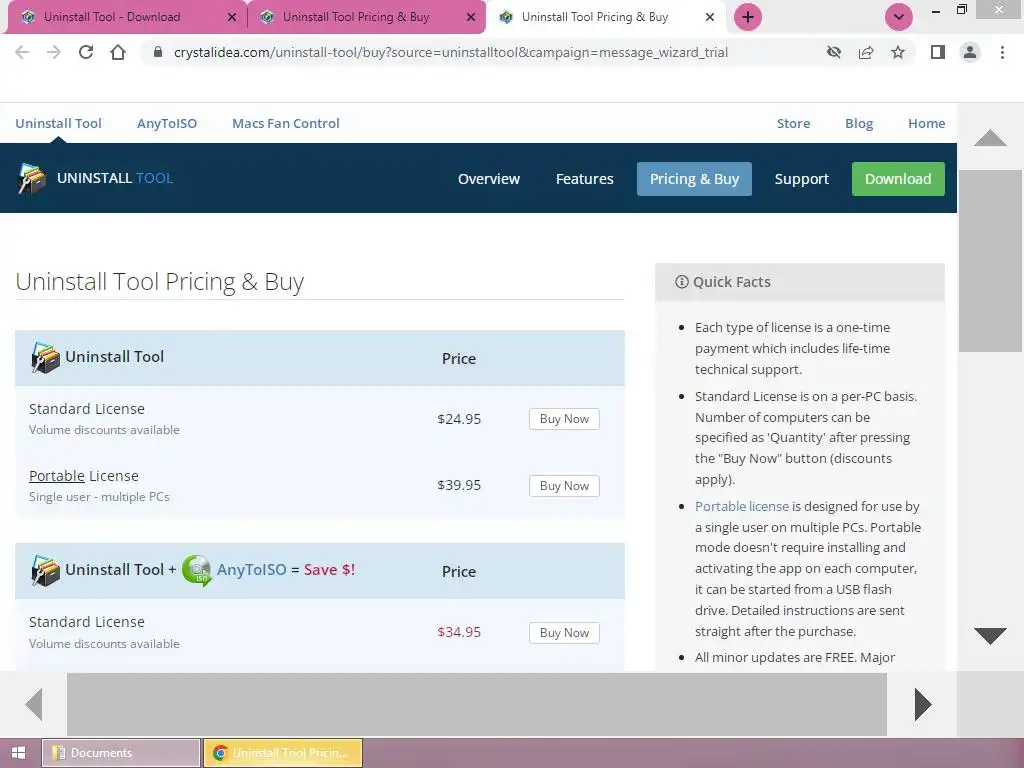The height and width of the screenshot is (768, 1024).
Task: Close the second Uninstall Tool Pricing tab
Action: [x=471, y=17]
